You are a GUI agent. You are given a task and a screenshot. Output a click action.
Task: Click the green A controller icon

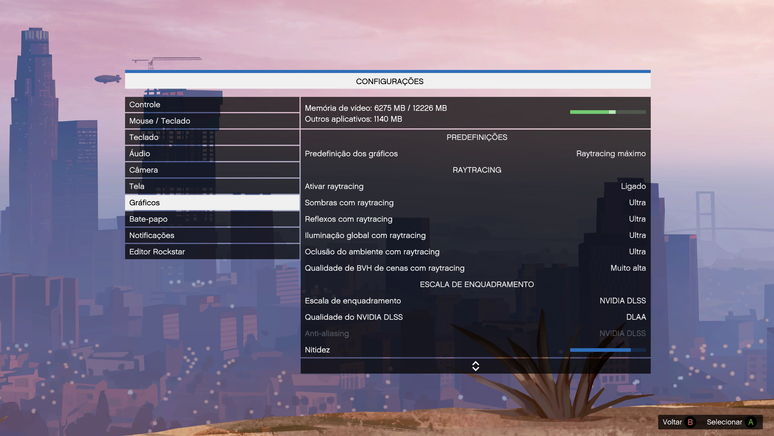pos(751,422)
